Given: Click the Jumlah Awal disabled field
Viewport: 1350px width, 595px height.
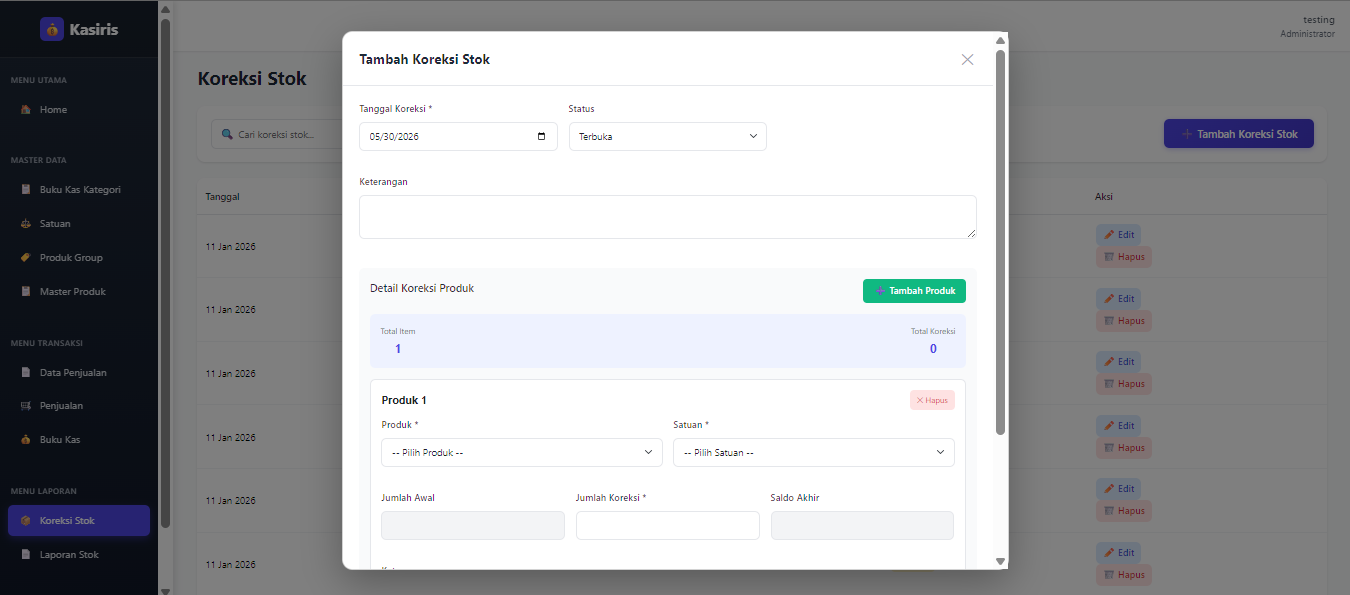Looking at the screenshot, I should 473,526.
